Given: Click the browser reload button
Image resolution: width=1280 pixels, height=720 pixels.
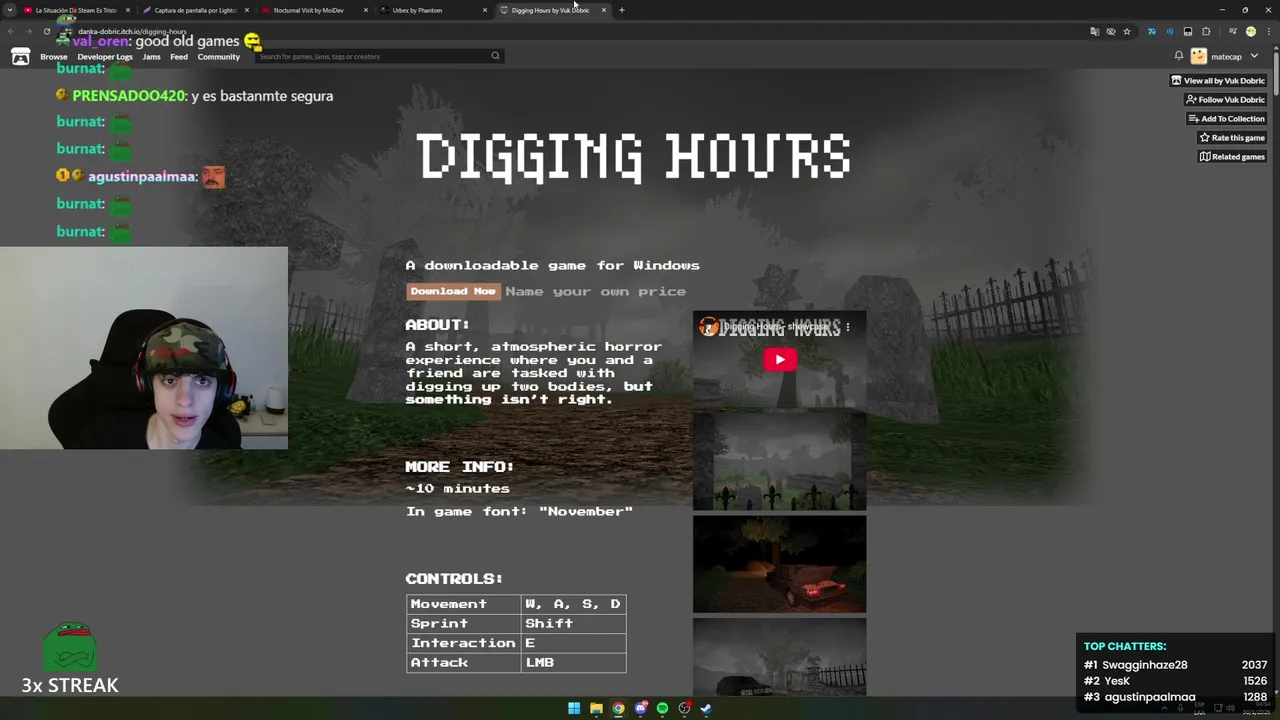Looking at the screenshot, I should click(47, 31).
